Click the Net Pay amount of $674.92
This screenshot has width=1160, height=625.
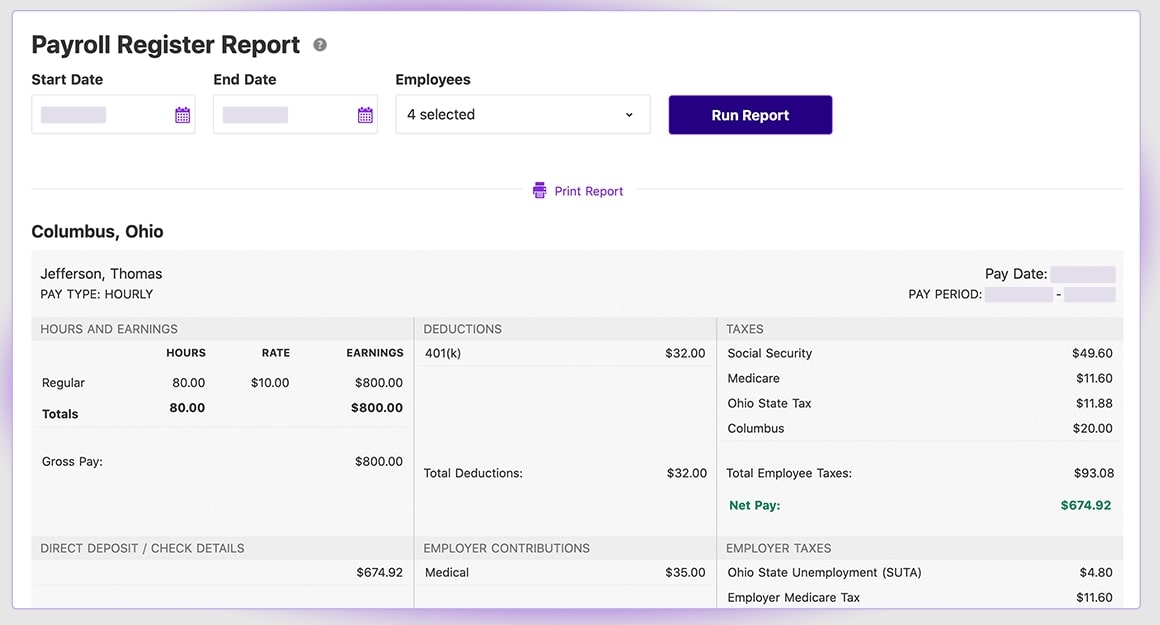click(x=1084, y=505)
